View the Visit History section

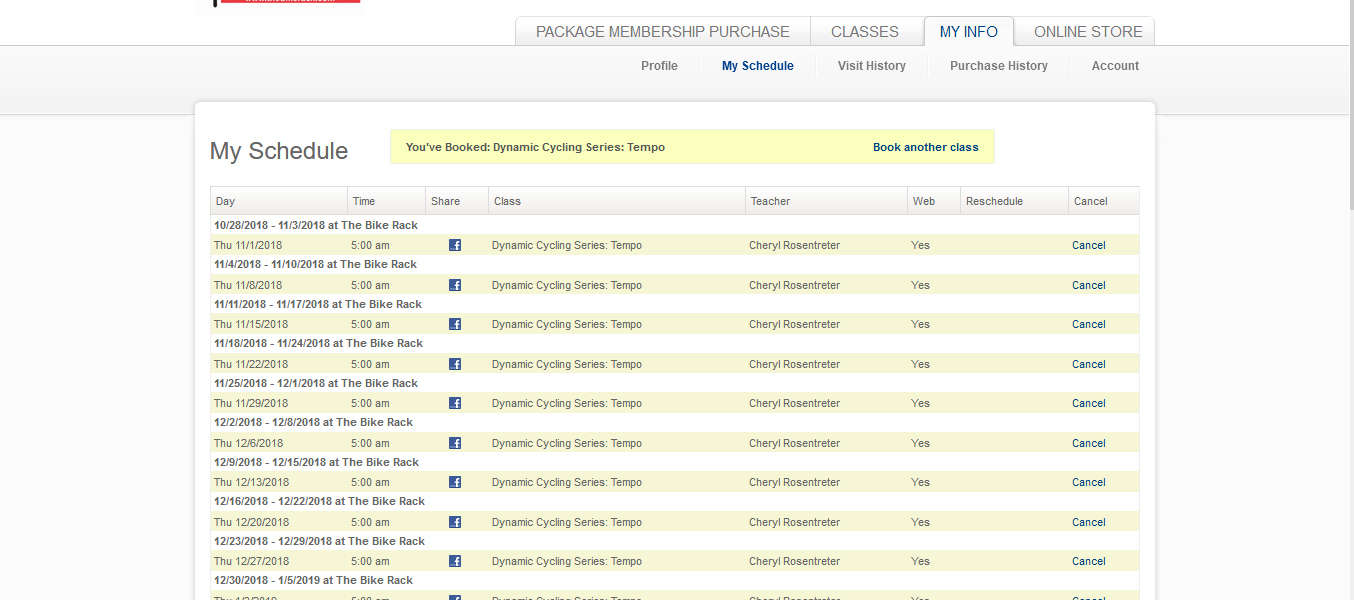point(871,66)
